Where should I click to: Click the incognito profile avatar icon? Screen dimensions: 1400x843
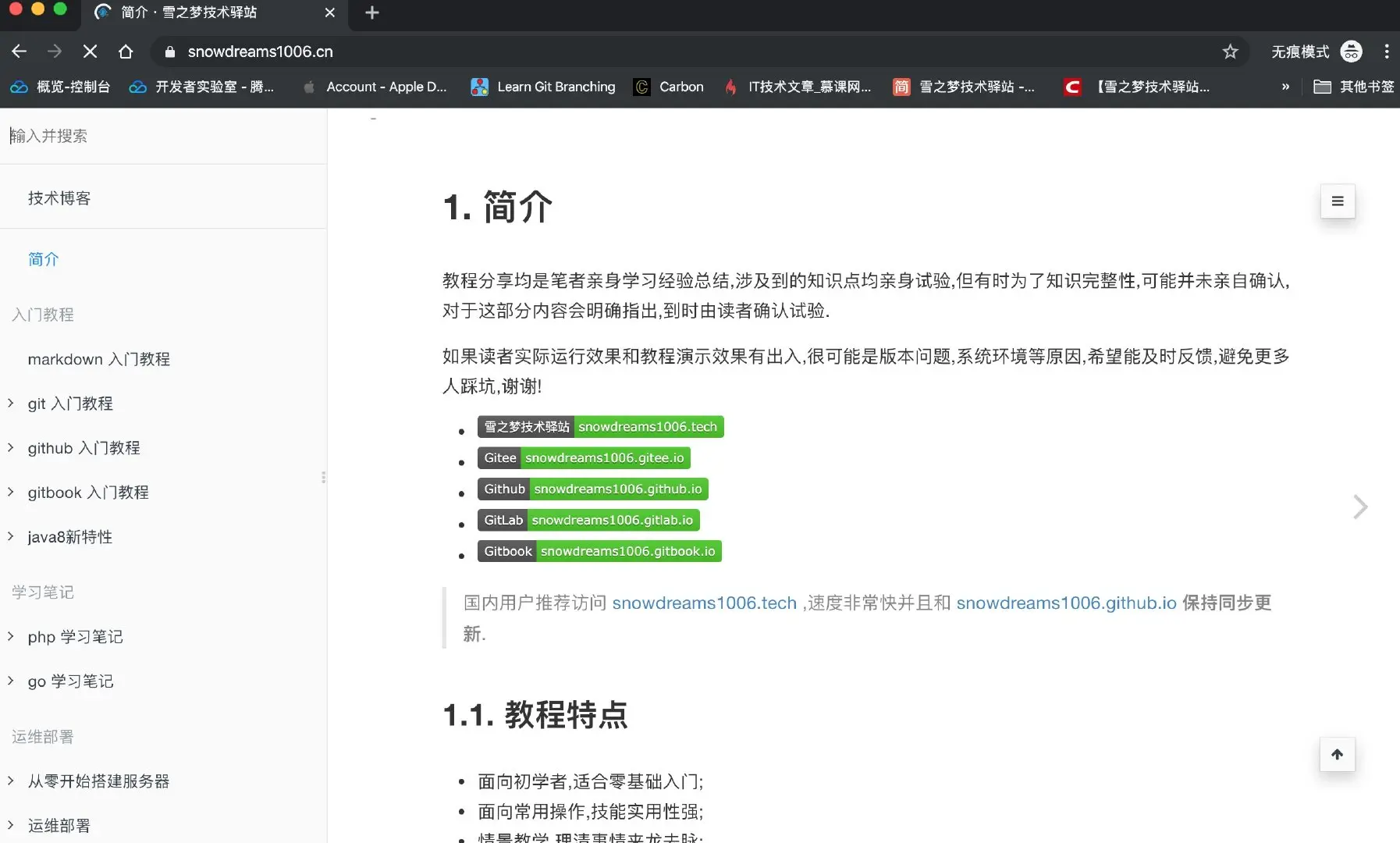click(1352, 52)
